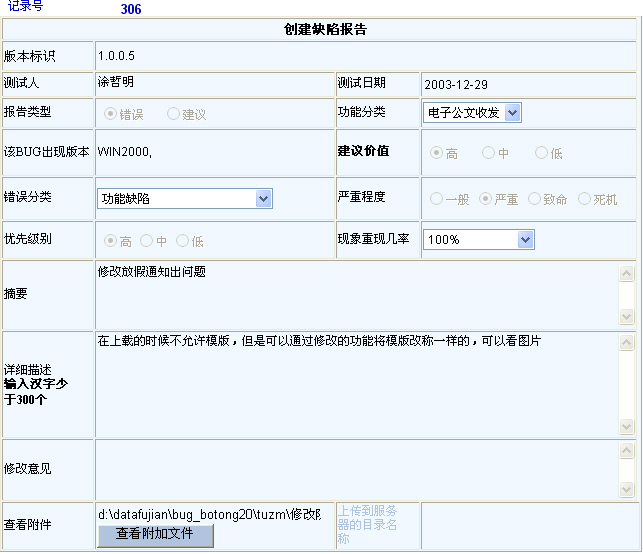The width and height of the screenshot is (643, 554).
Task: Click the 上传到服务器的目录名称 label
Action: pos(367,524)
